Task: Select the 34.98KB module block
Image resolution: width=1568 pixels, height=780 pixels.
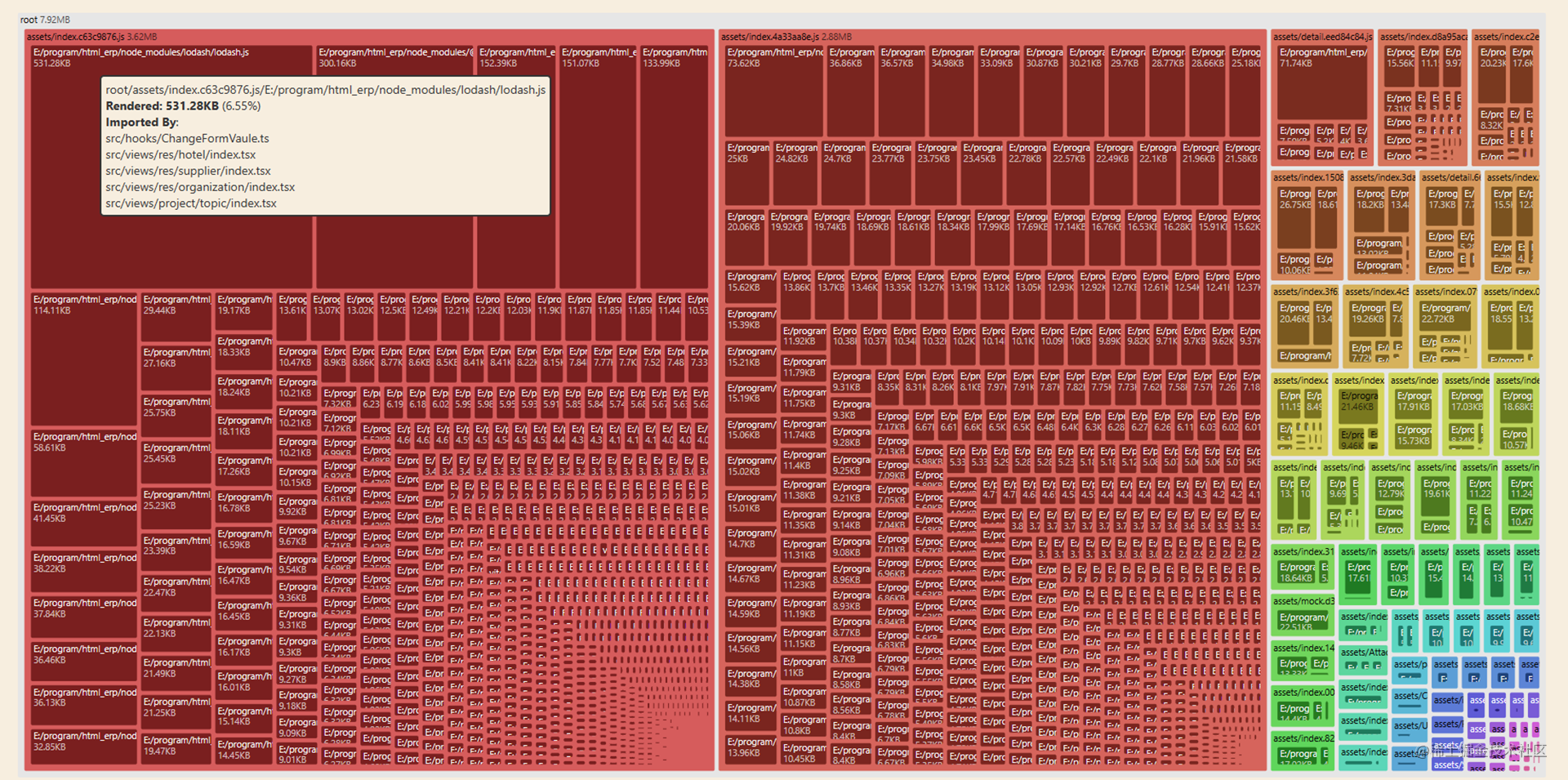Action: (951, 91)
